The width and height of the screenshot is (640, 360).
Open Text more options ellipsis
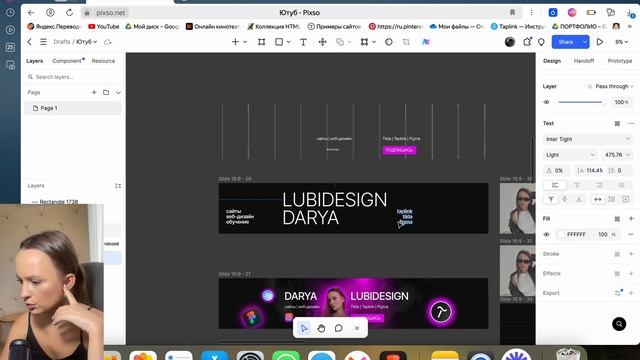coord(631,123)
